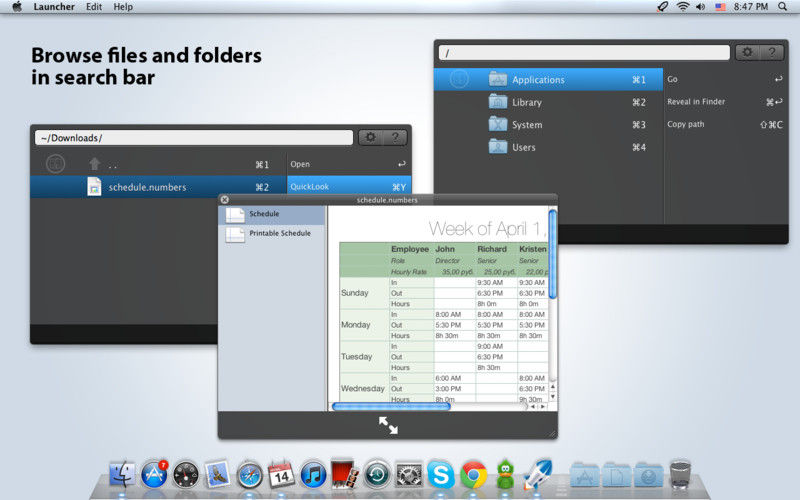Viewport: 800px width, 500px height.
Task: Launch Skype from the dock
Action: (441, 475)
